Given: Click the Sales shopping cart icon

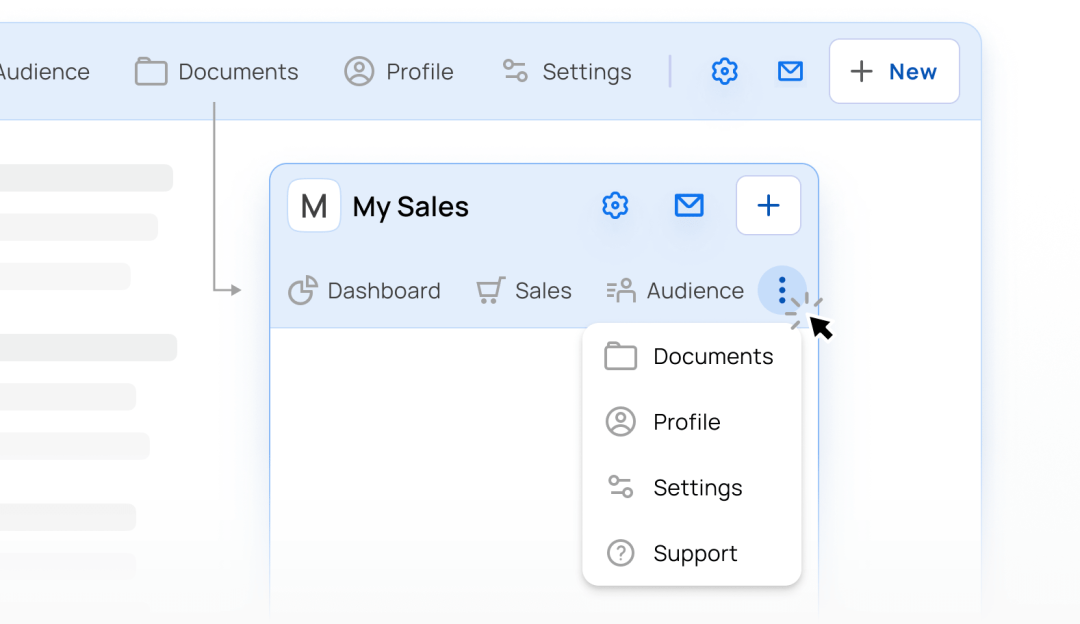Looking at the screenshot, I should tap(490, 291).
